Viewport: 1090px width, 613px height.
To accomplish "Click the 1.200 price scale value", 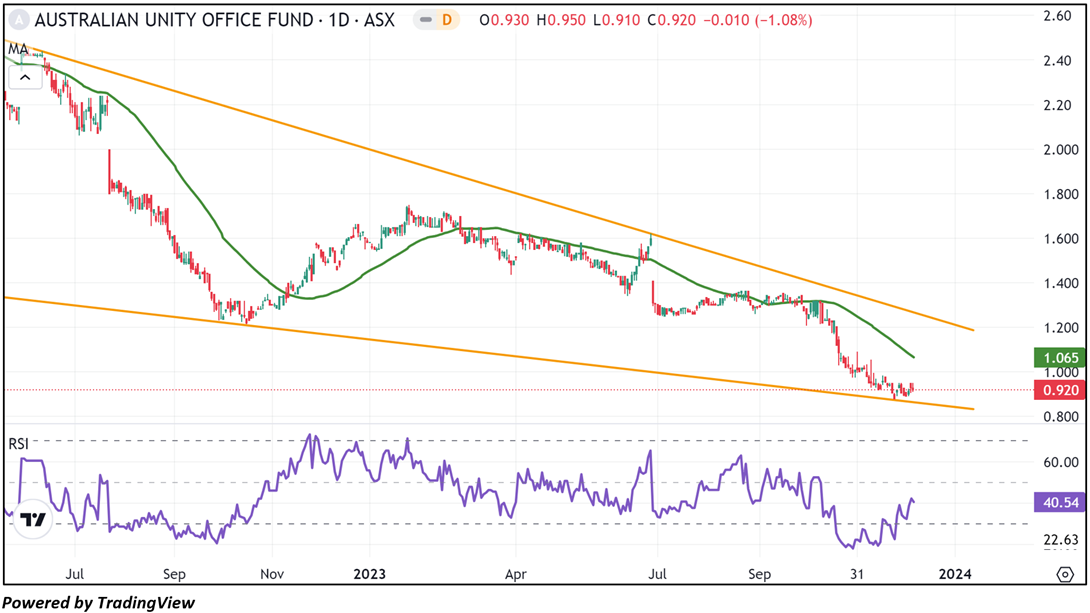I will point(1061,327).
